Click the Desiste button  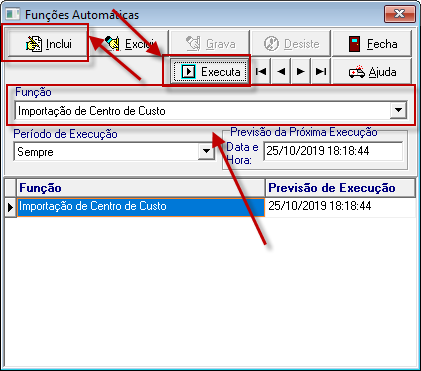(x=291, y=43)
